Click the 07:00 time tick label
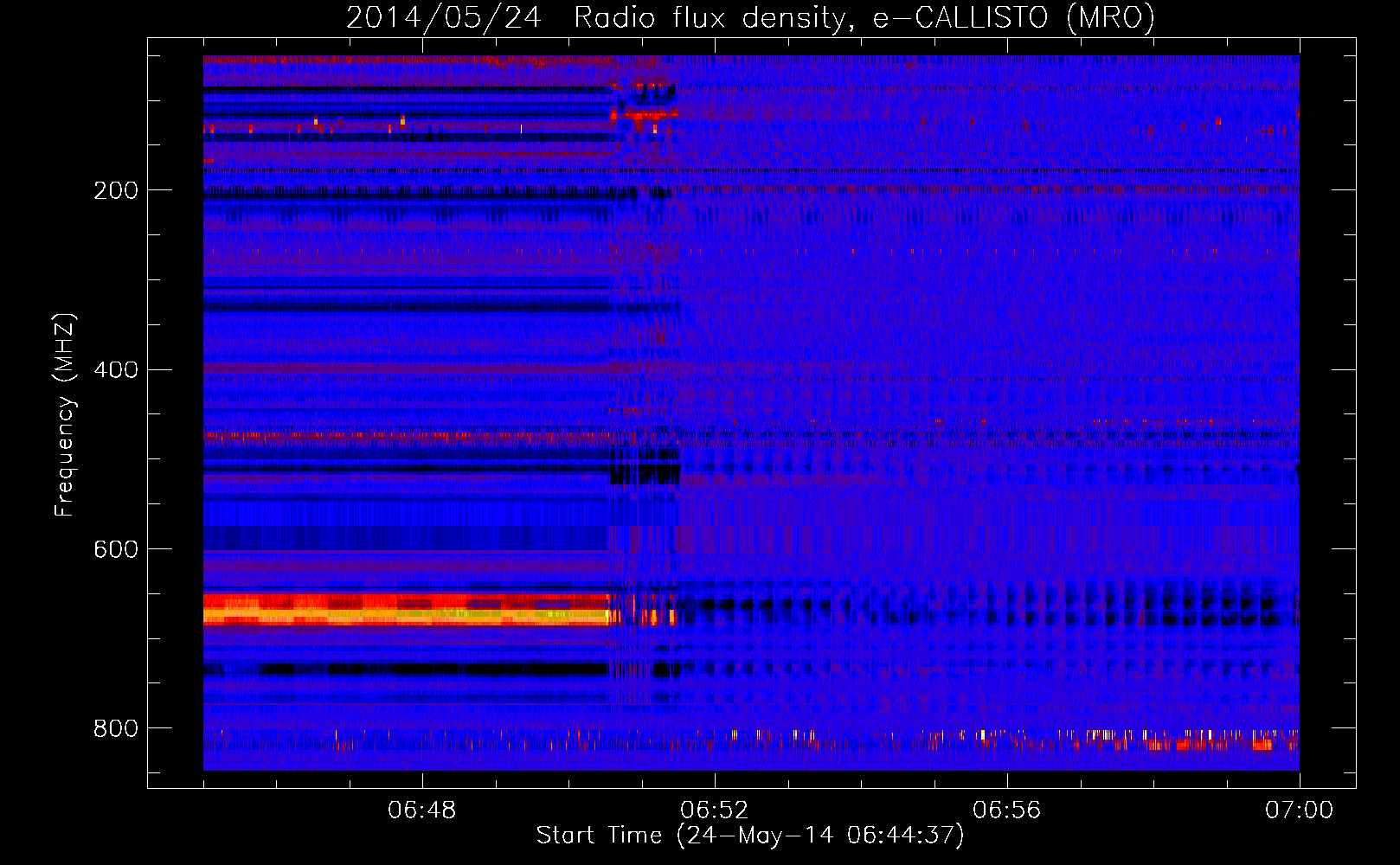 1299,811
